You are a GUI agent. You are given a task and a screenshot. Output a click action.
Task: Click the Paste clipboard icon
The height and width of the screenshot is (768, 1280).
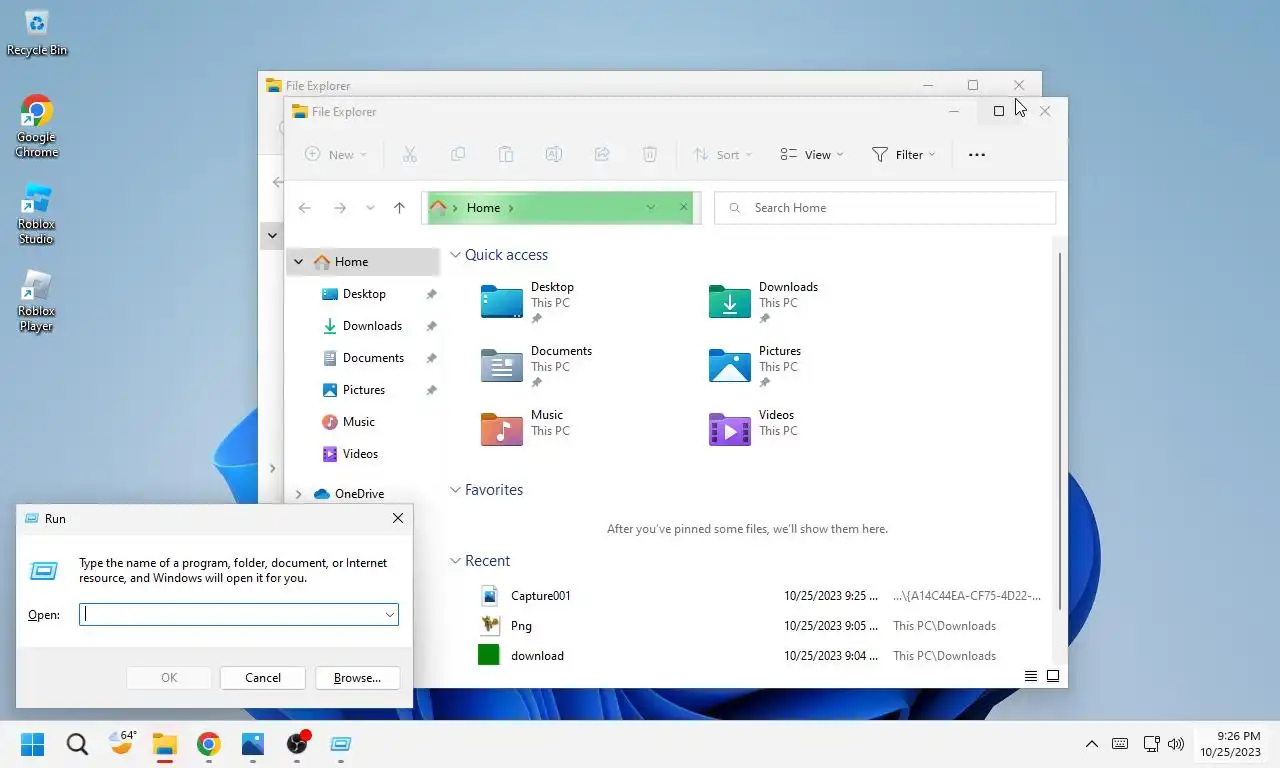coord(506,154)
